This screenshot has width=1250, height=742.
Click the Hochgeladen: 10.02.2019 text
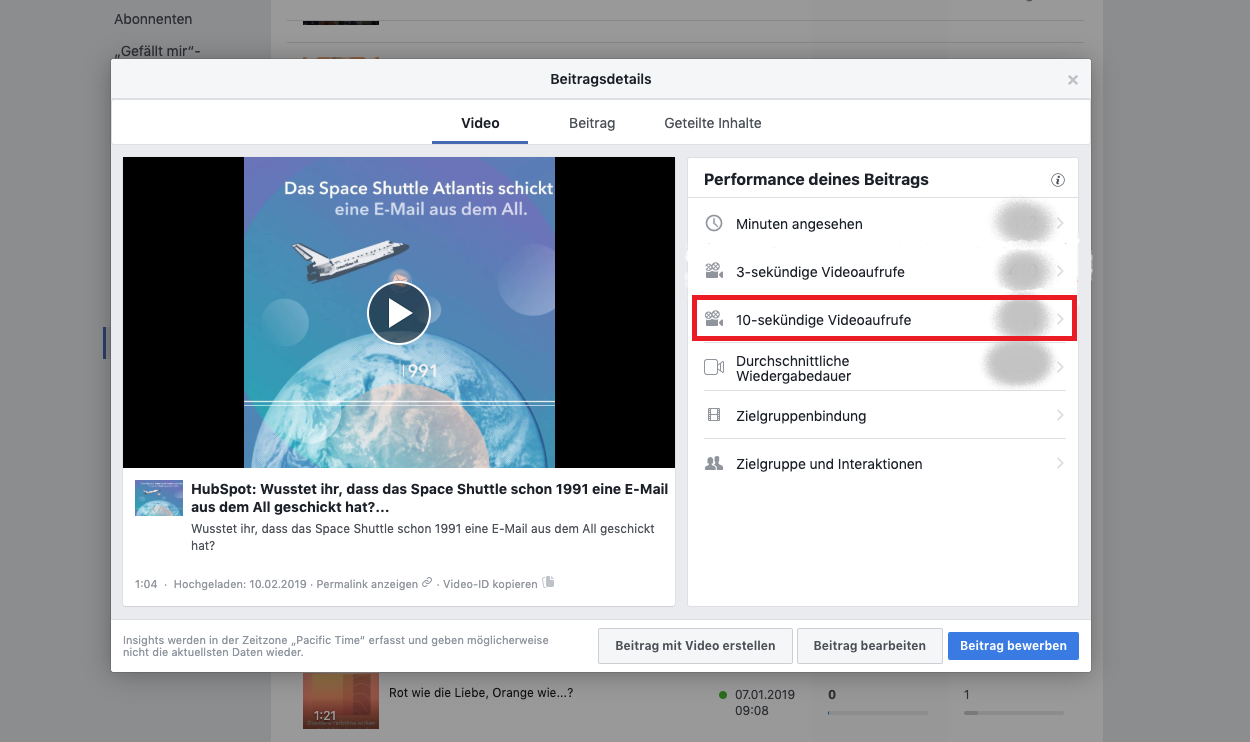coord(240,584)
